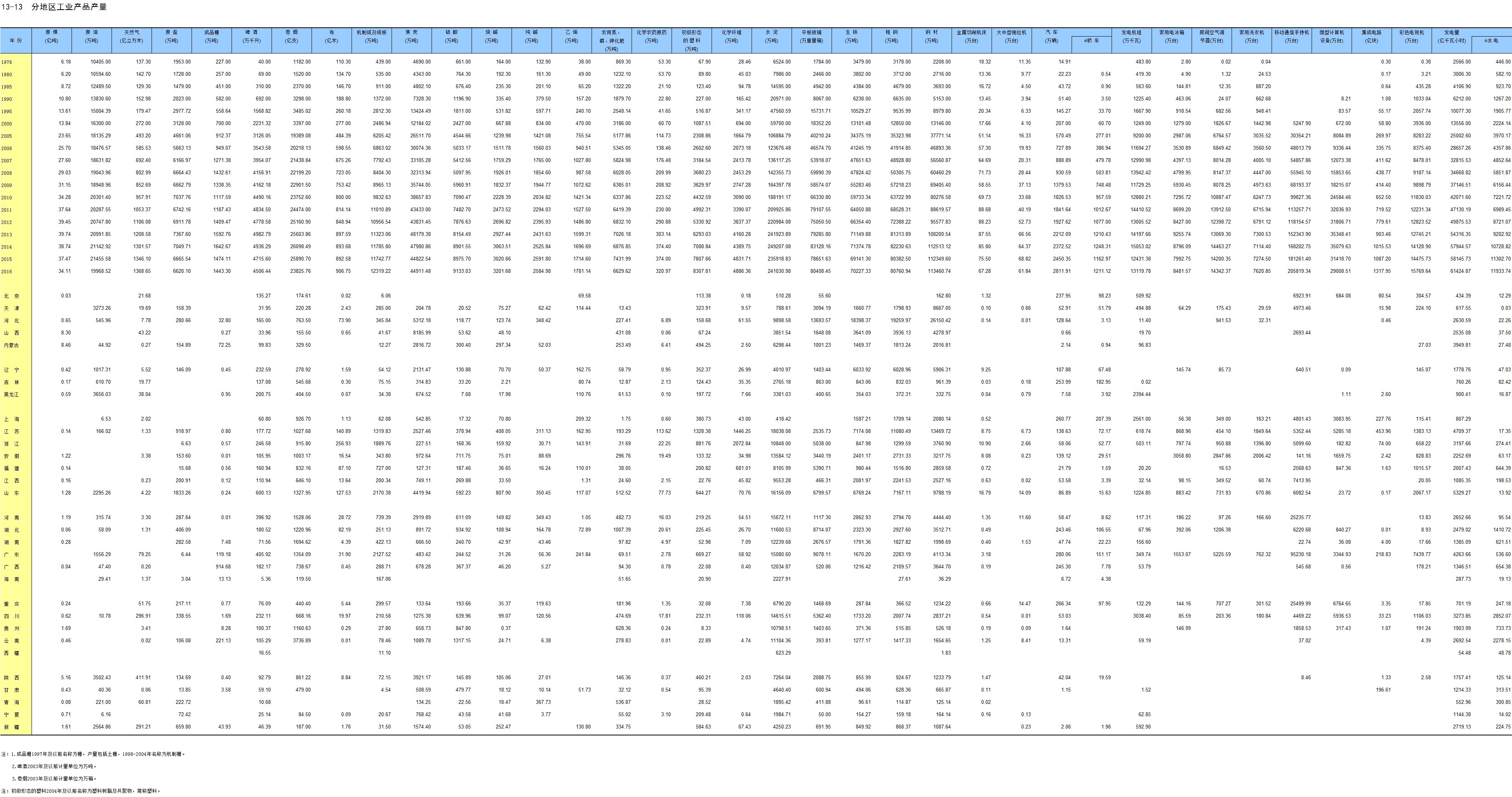Select cell value 10405.00 in 1978 row
The height and width of the screenshot is (797, 1512).
(x=100, y=62)
